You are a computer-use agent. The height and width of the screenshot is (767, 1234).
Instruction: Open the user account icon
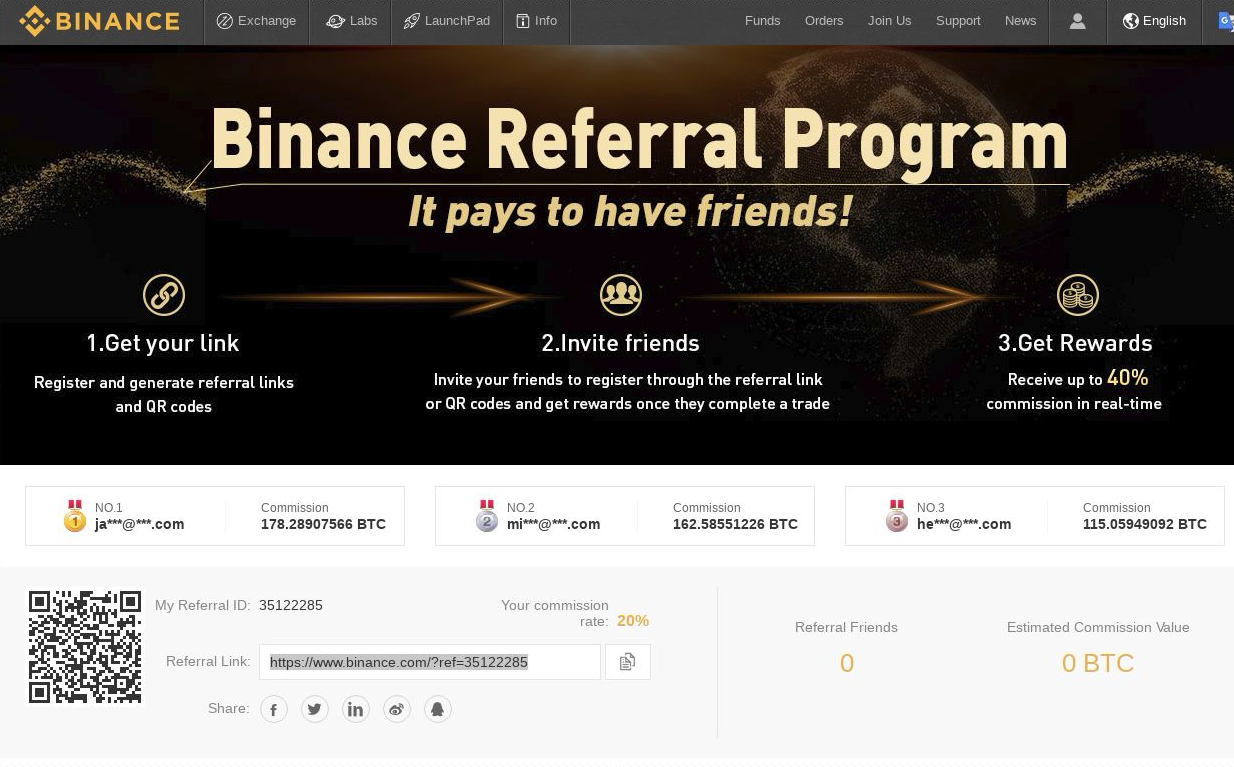tap(1077, 21)
